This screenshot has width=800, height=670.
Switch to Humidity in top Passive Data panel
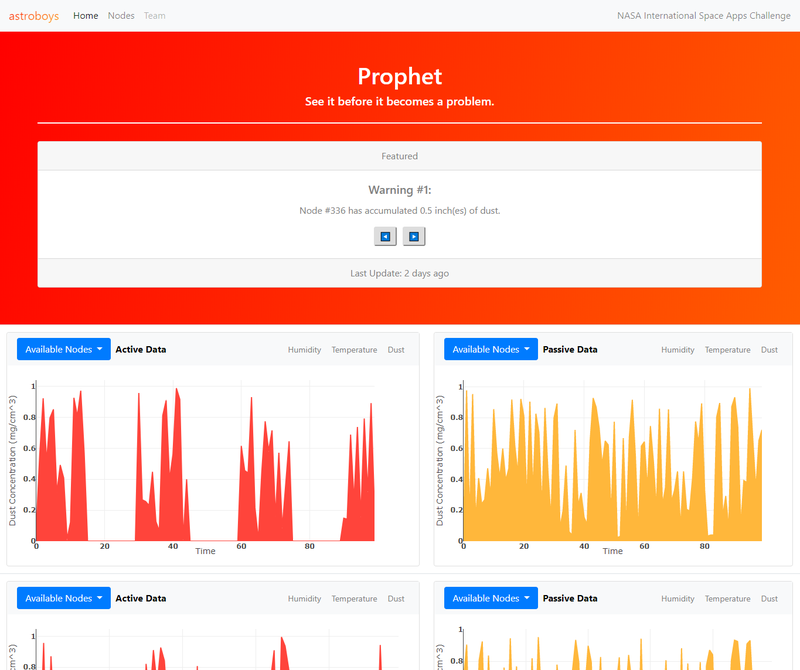[x=677, y=350]
